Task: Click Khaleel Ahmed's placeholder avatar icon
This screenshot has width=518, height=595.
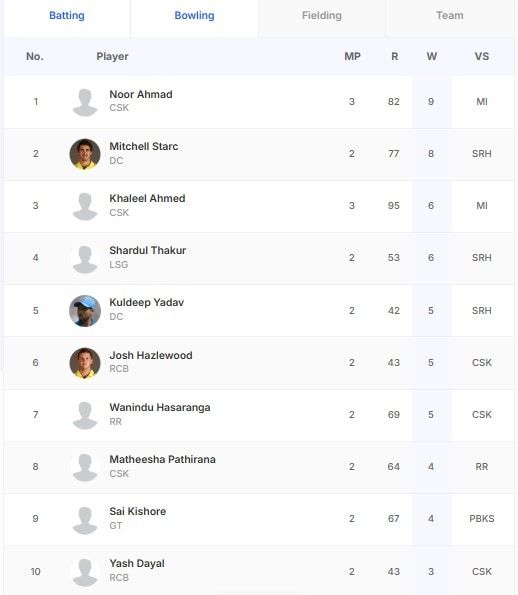Action: [x=85, y=206]
